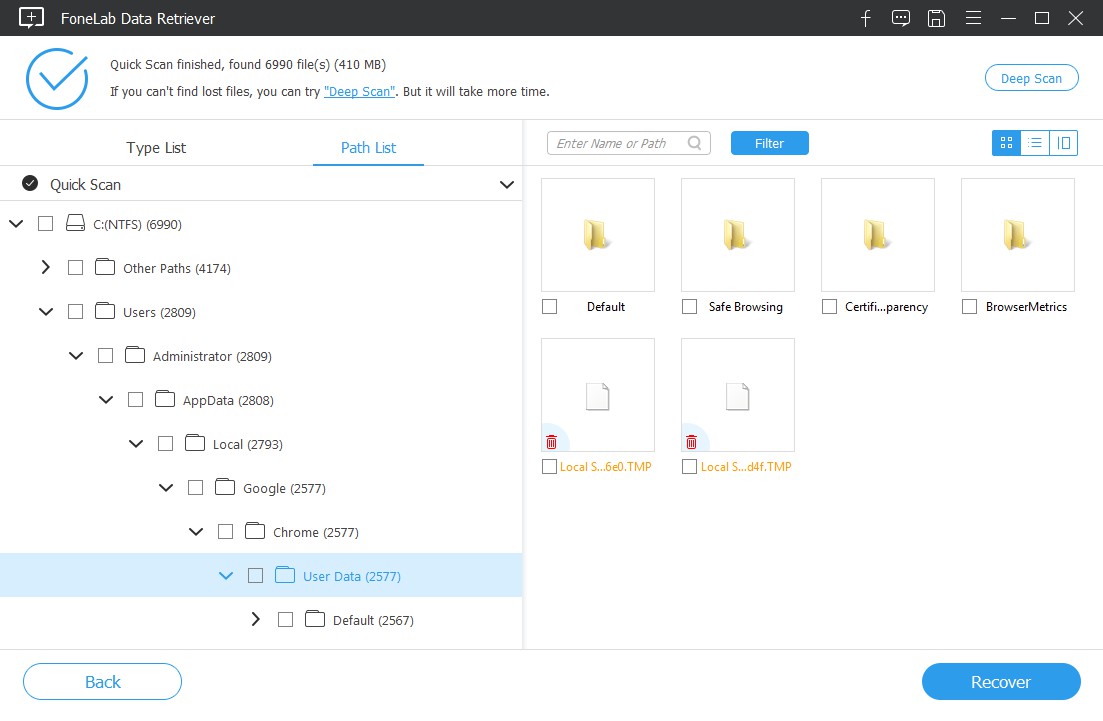Switch to thumbnail grid view
Image resolution: width=1103 pixels, height=721 pixels.
click(1006, 143)
